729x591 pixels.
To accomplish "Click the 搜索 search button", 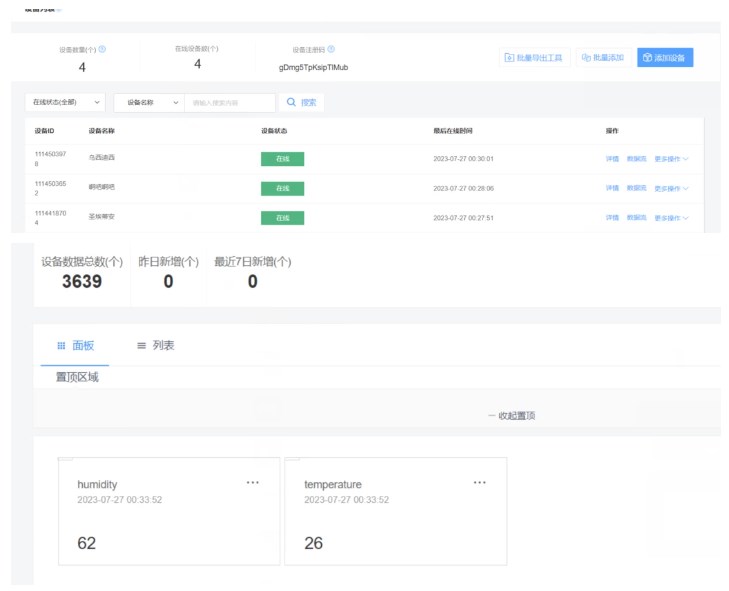I will click(x=302, y=102).
